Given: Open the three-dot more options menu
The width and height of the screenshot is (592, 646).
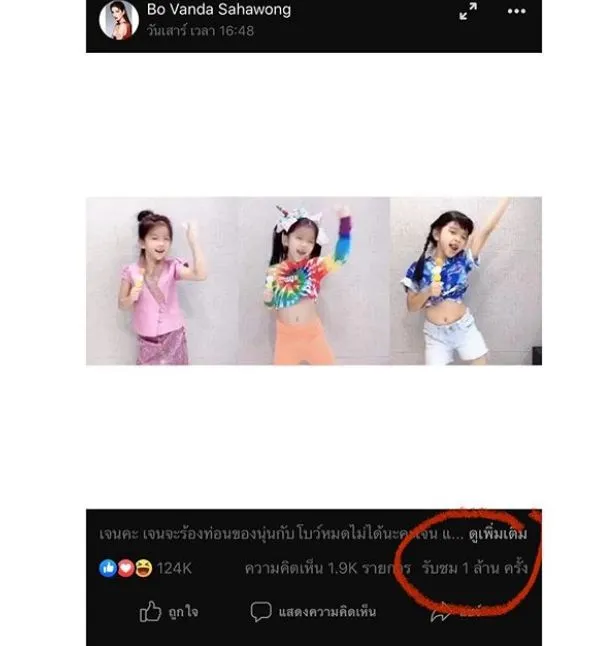Looking at the screenshot, I should [516, 12].
